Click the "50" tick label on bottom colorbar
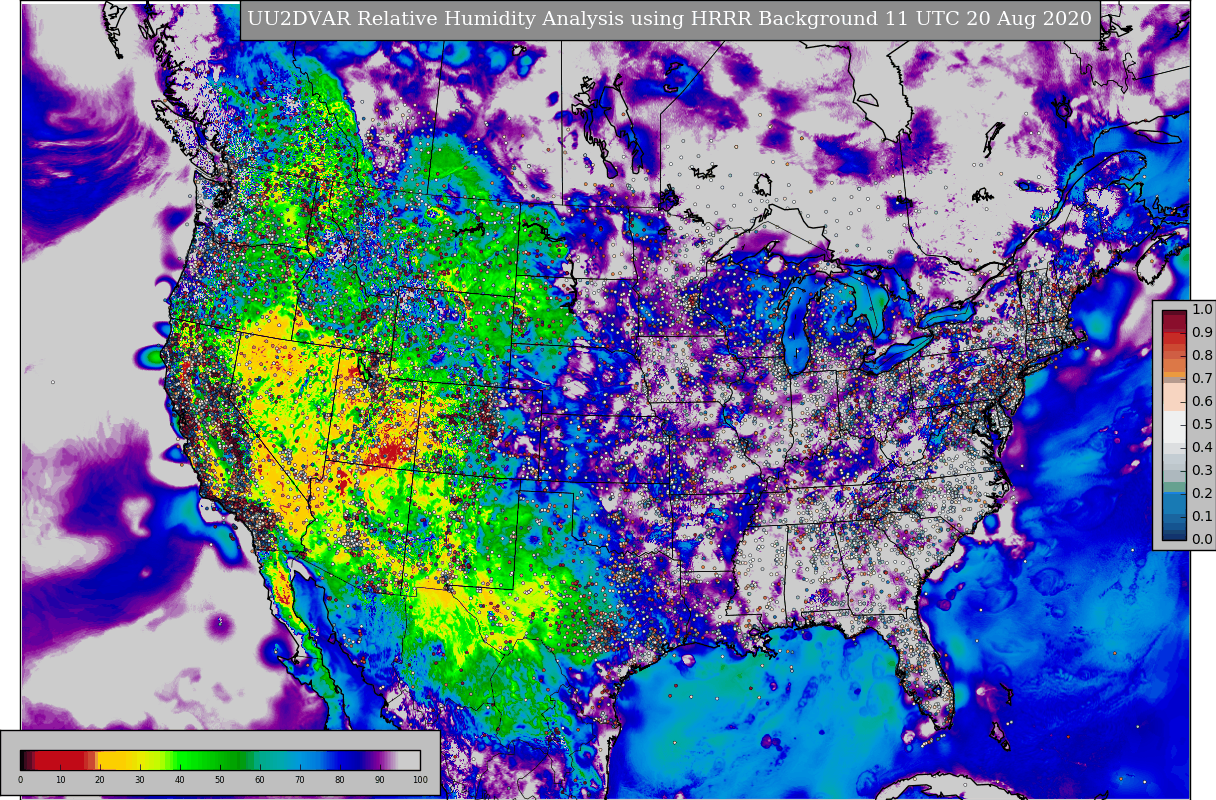1216x800 pixels. pos(220,780)
